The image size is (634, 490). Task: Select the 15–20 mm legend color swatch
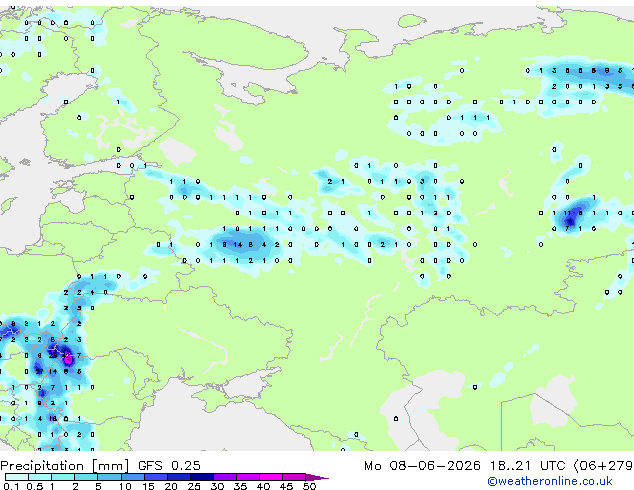point(156,477)
